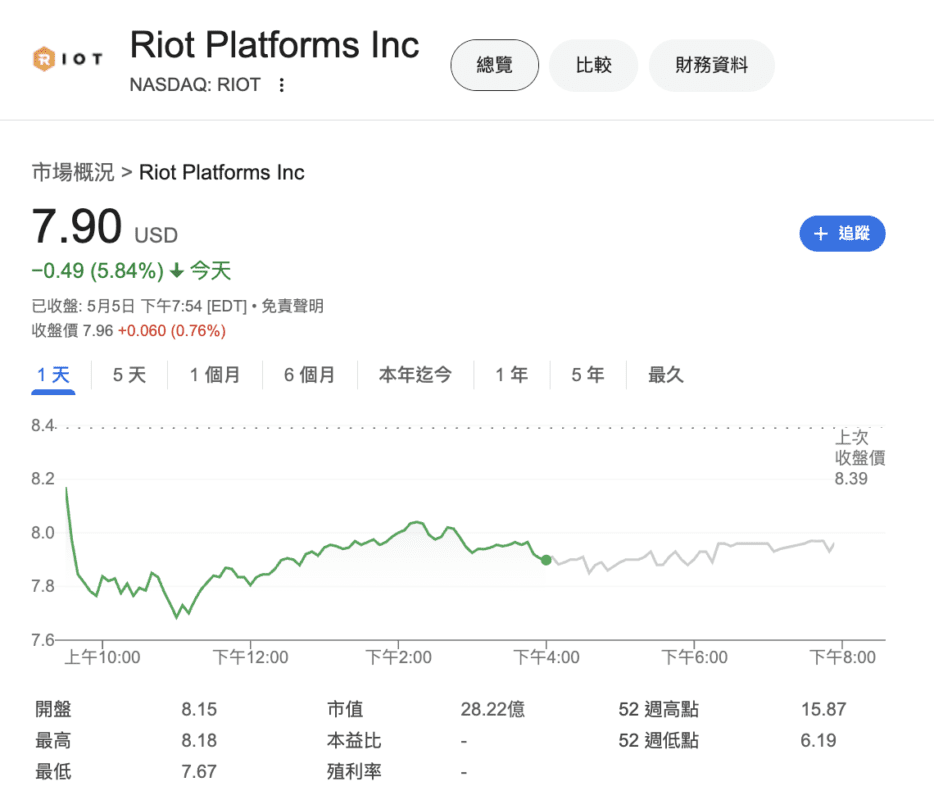The image size is (934, 800).
Task: Open the 財務資料 financials tab
Action: tap(711, 65)
